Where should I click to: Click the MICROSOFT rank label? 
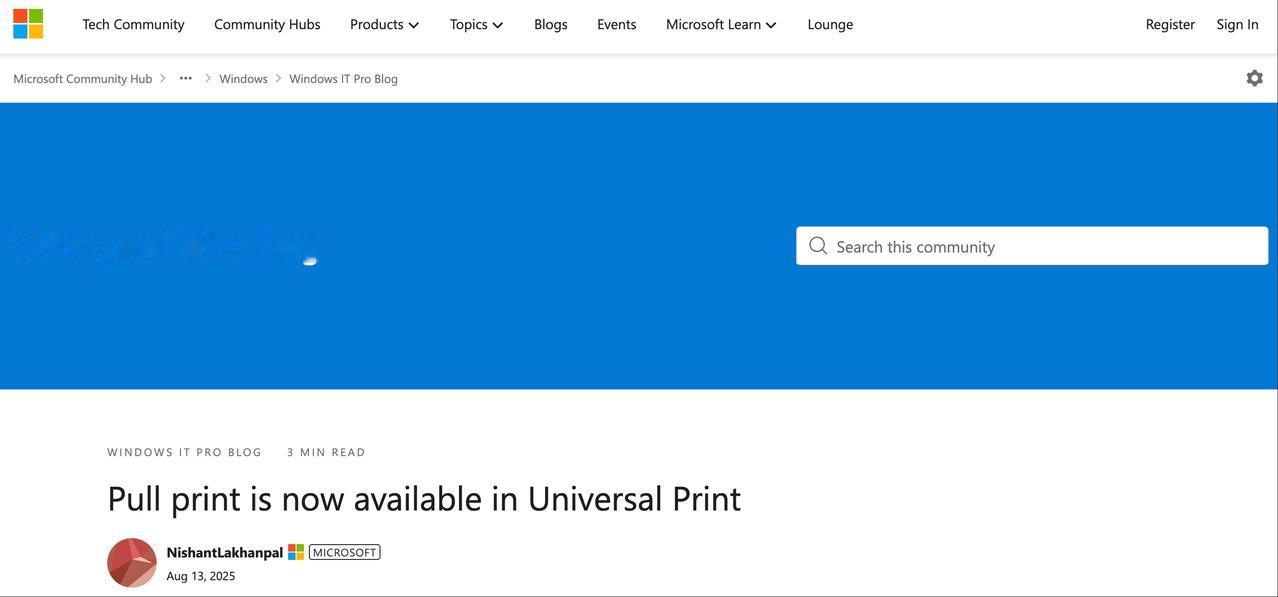tap(345, 552)
